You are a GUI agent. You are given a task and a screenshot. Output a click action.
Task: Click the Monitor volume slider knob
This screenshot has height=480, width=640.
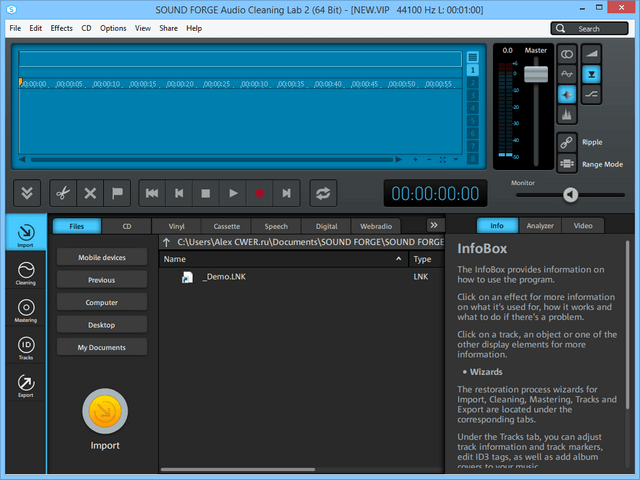click(x=570, y=195)
